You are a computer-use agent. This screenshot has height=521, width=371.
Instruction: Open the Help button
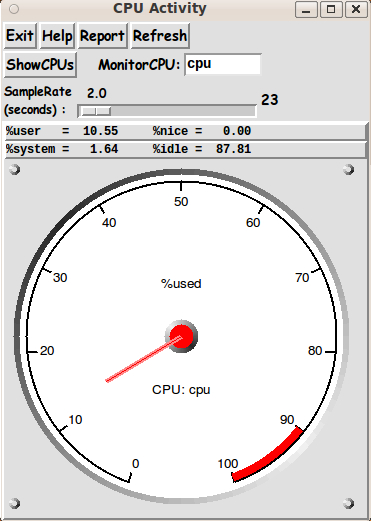pos(57,36)
